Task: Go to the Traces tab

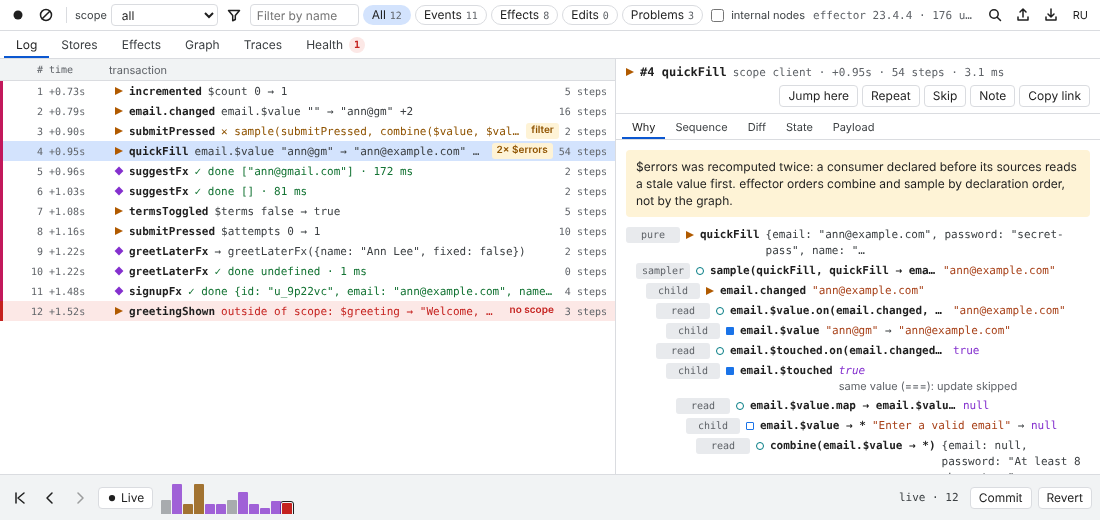Action: 263,45
